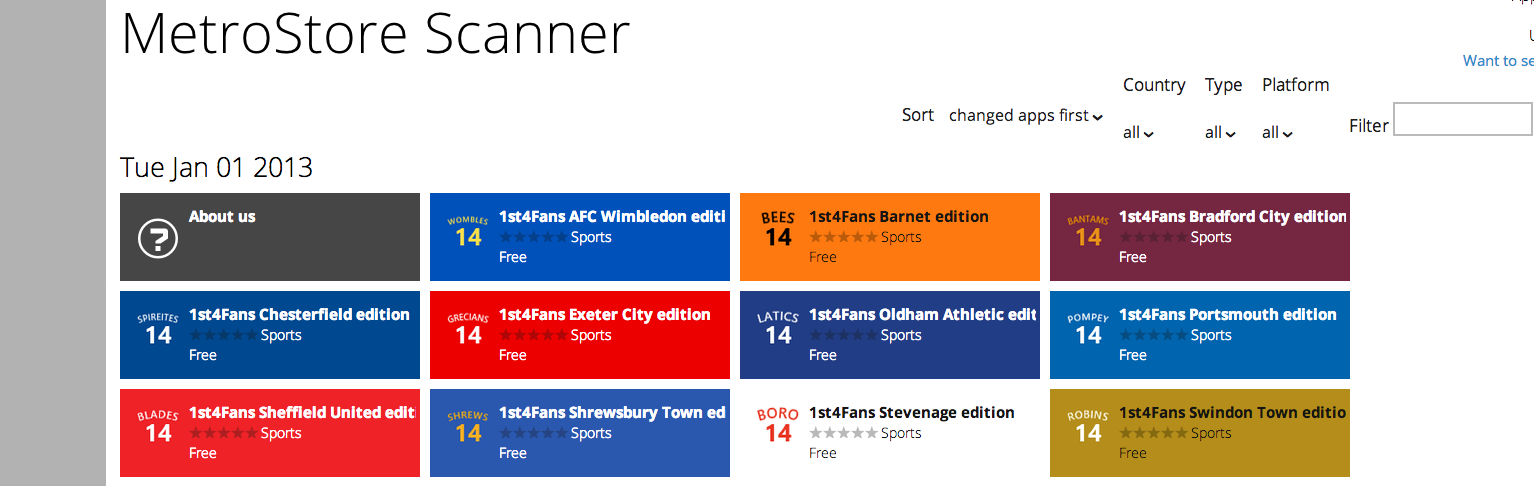Open the Sort 'changed apps first' dropdown
Image resolution: width=1534 pixels, height=486 pixels.
coord(1026,116)
